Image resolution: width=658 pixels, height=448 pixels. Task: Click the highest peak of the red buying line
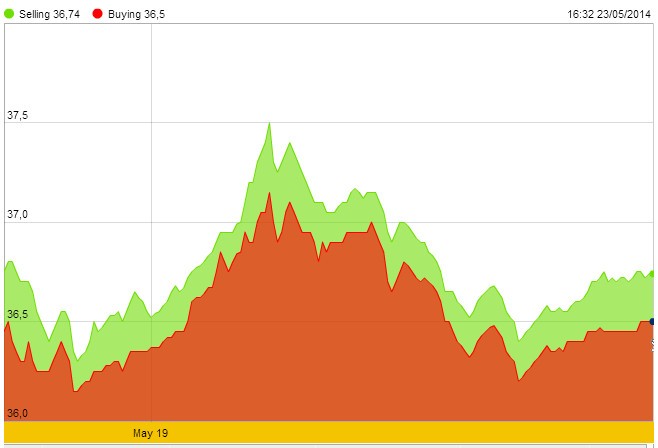269,192
